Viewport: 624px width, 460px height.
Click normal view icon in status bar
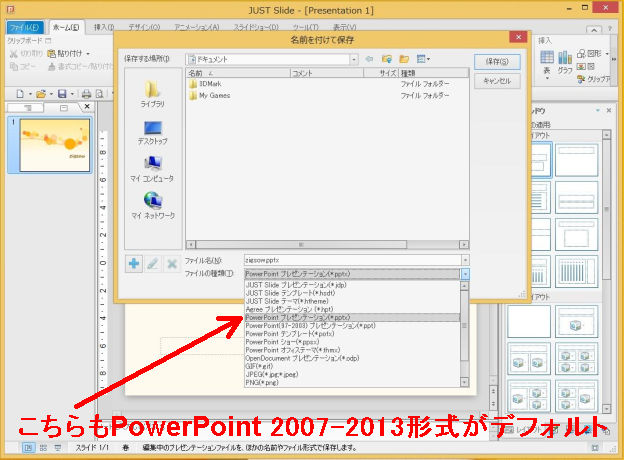coord(28,448)
